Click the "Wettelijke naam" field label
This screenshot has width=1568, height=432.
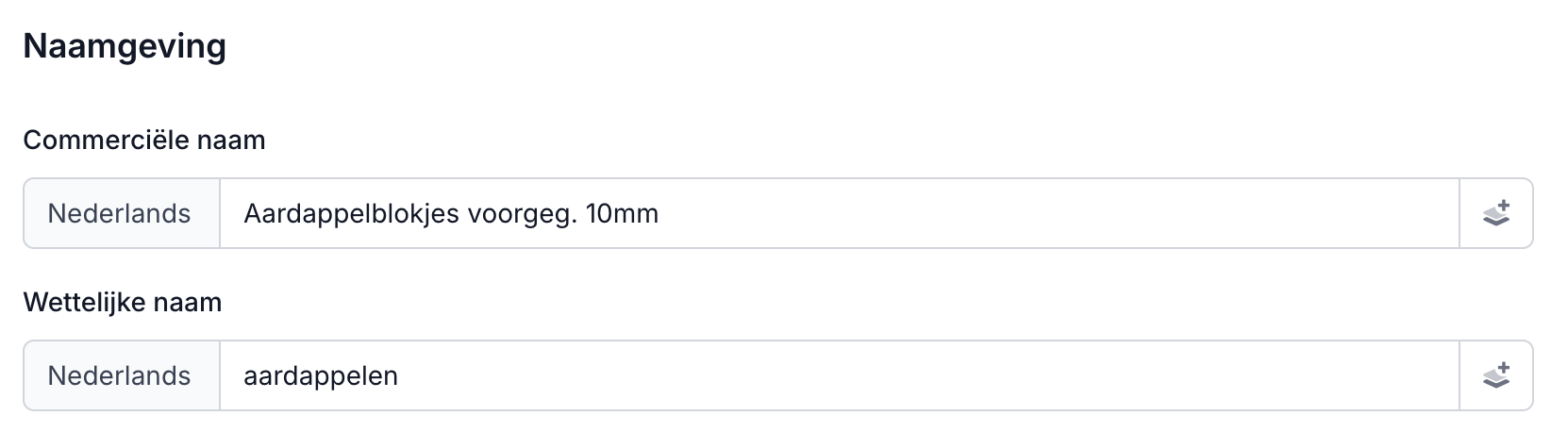coord(123,303)
